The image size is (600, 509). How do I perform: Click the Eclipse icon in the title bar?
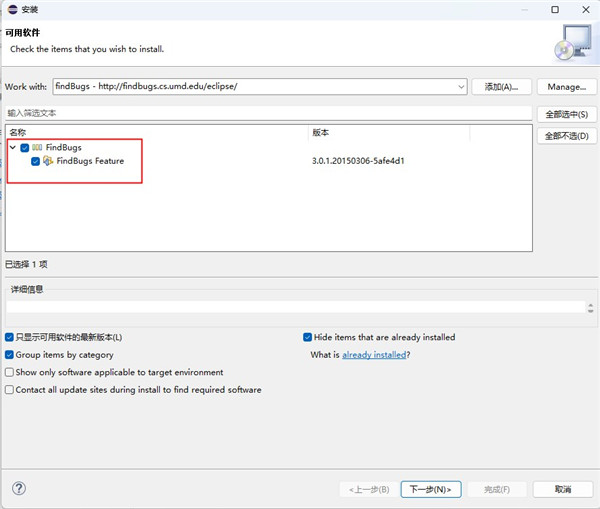(x=13, y=10)
